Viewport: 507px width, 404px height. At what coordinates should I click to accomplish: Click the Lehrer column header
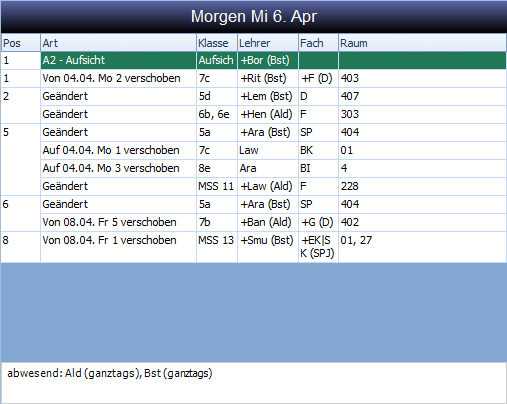(x=268, y=43)
